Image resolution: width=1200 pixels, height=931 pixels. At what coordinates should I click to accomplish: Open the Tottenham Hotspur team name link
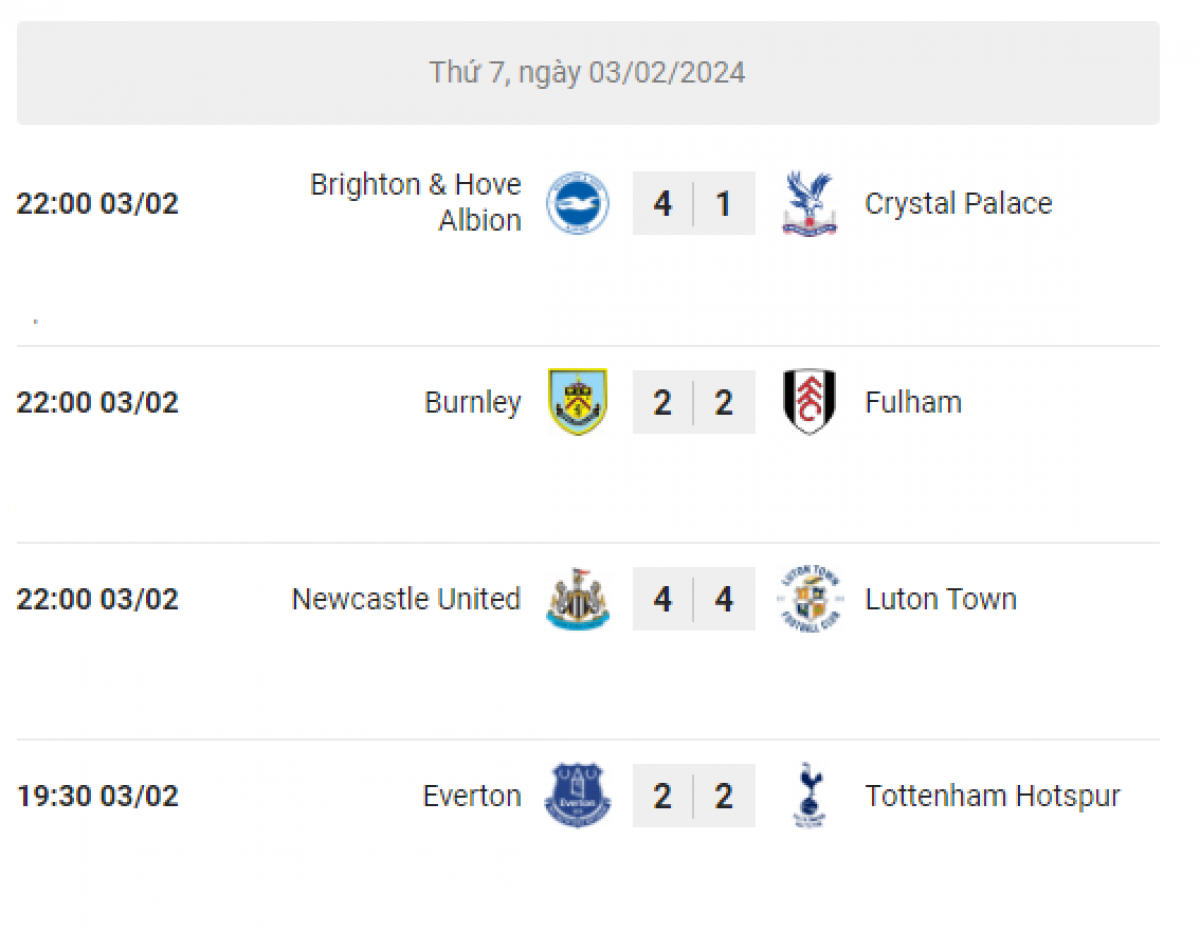pyautogui.click(x=992, y=796)
